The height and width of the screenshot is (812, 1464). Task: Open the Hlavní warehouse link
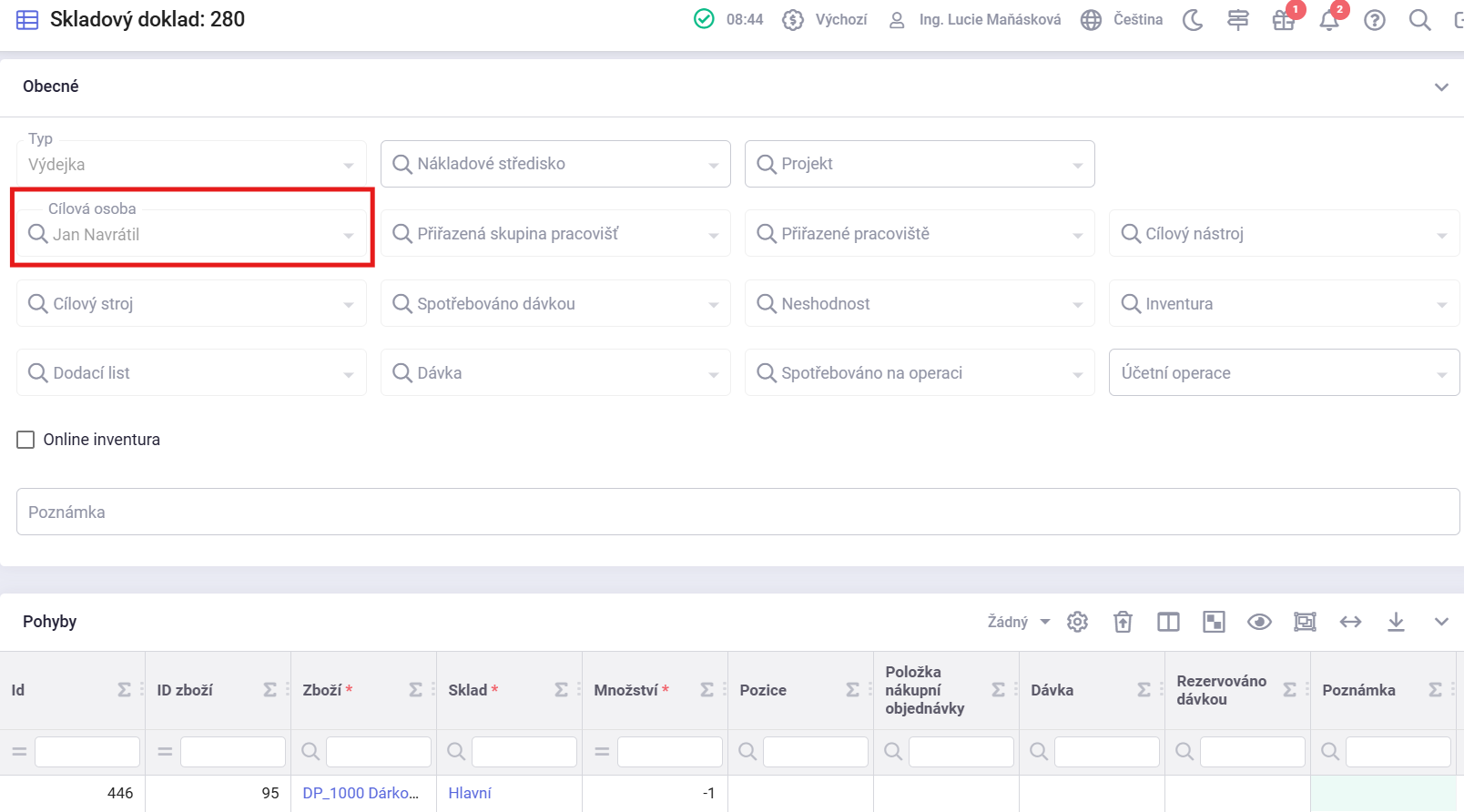coord(470,793)
